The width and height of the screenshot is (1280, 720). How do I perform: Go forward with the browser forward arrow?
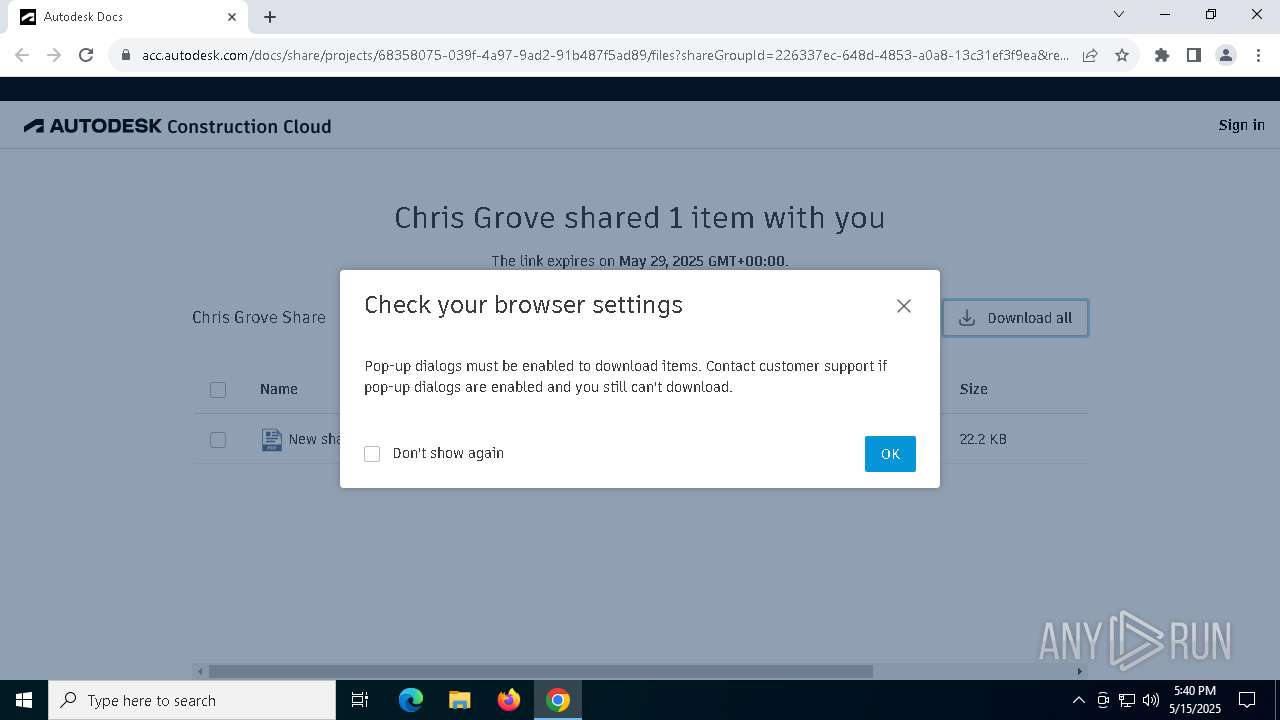coord(54,55)
